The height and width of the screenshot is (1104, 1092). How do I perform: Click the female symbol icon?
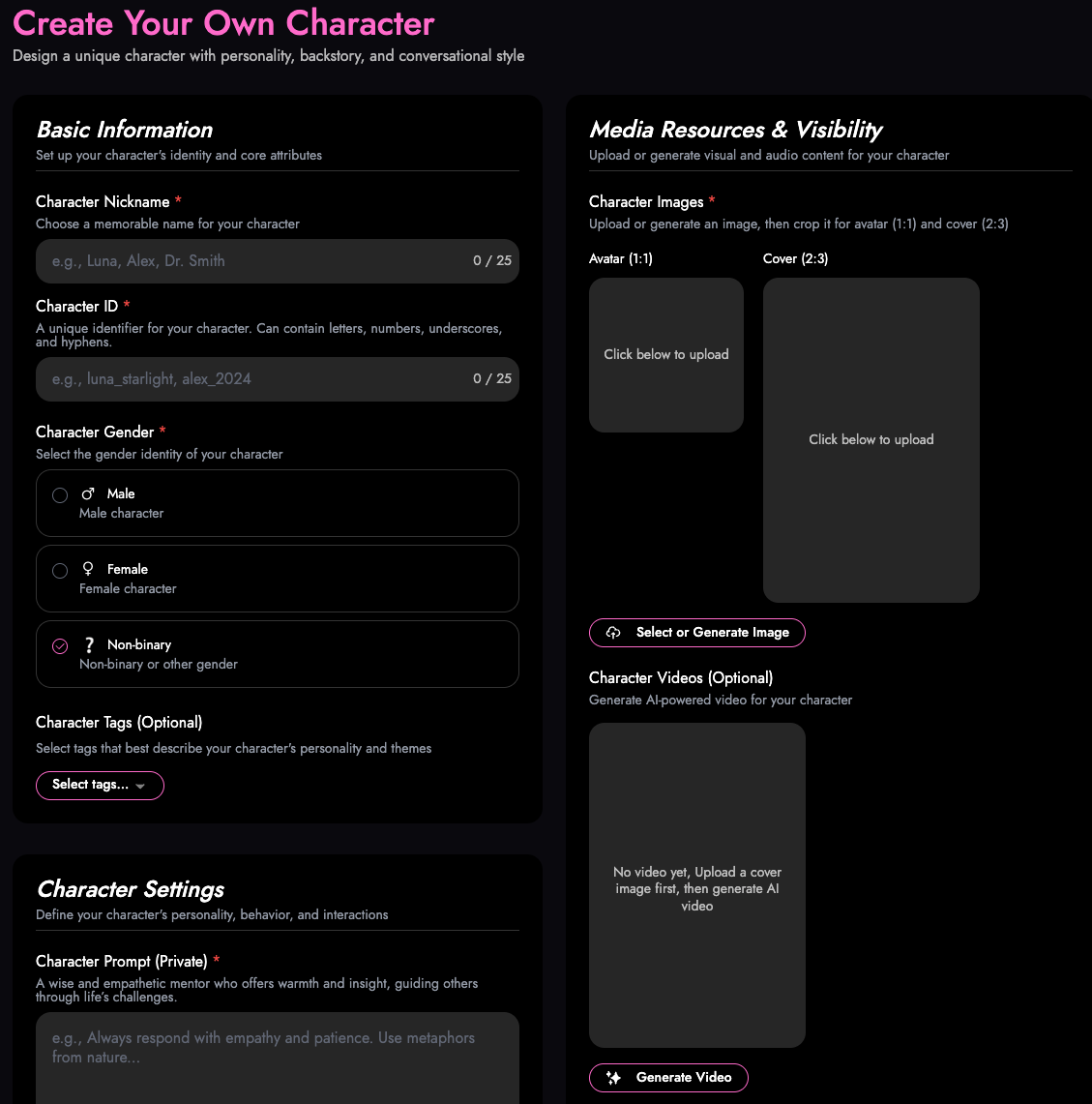[88, 569]
